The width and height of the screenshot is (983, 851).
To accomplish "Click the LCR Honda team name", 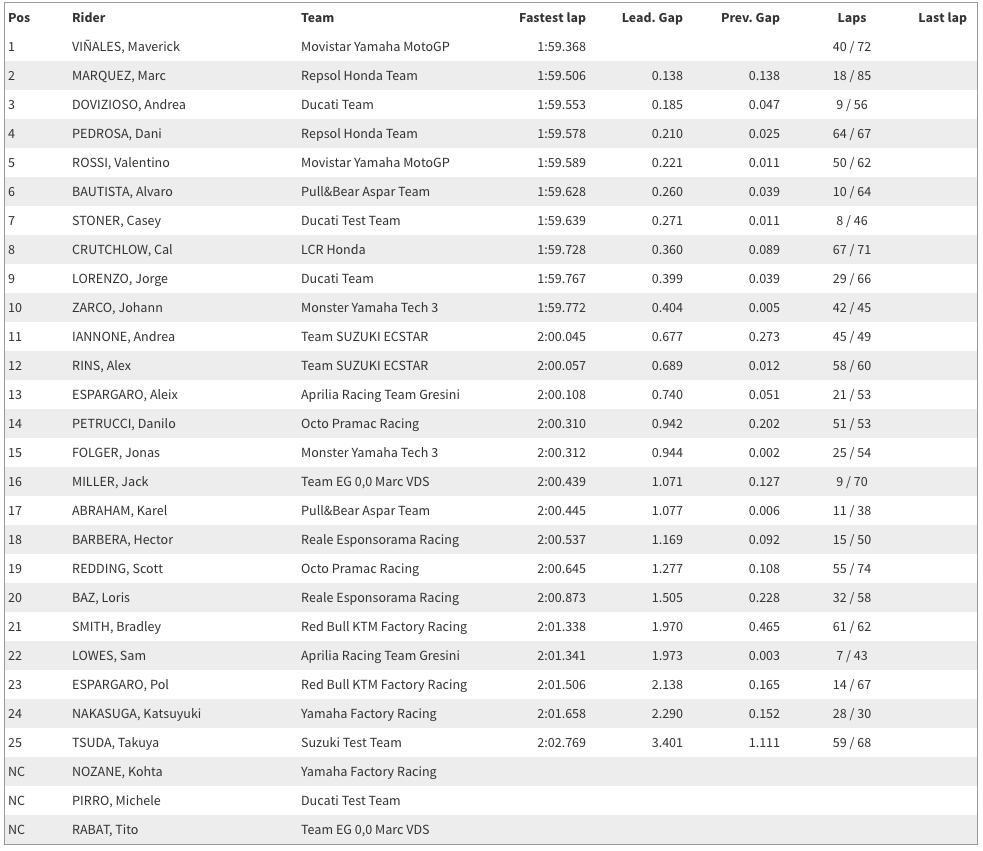I will tap(333, 249).
